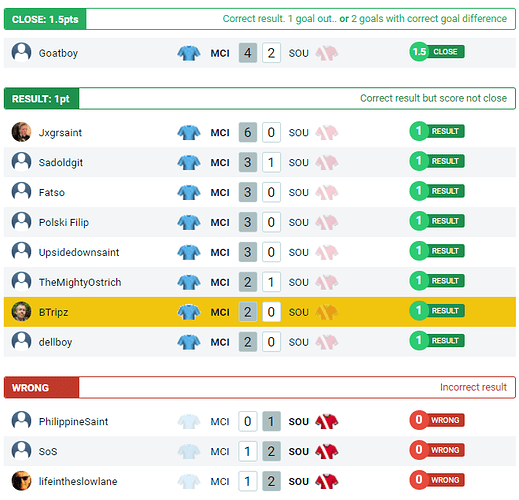
Task: Open the Upsidedownsaint username link
Action: click(x=79, y=252)
